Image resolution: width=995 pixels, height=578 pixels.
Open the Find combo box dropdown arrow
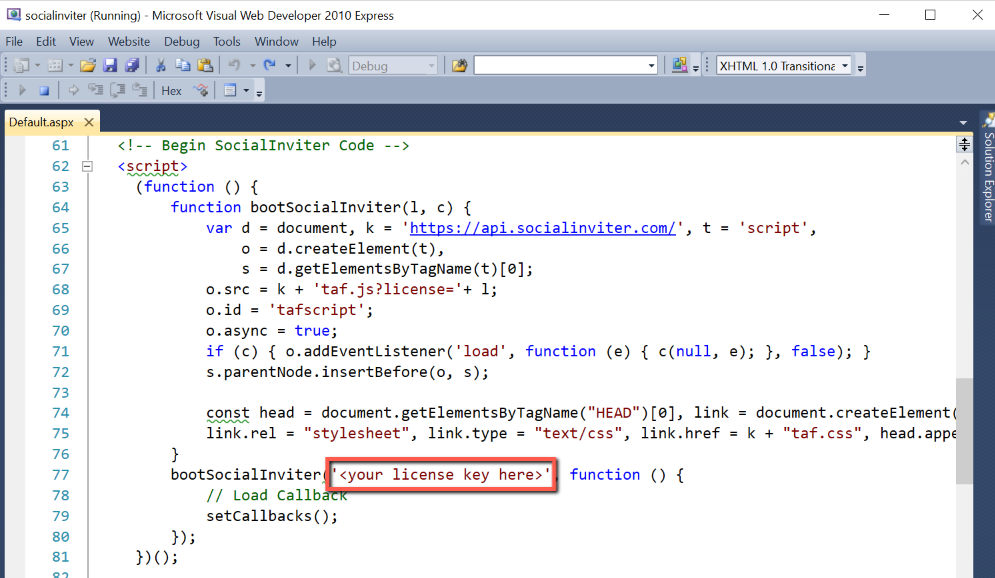coord(651,66)
